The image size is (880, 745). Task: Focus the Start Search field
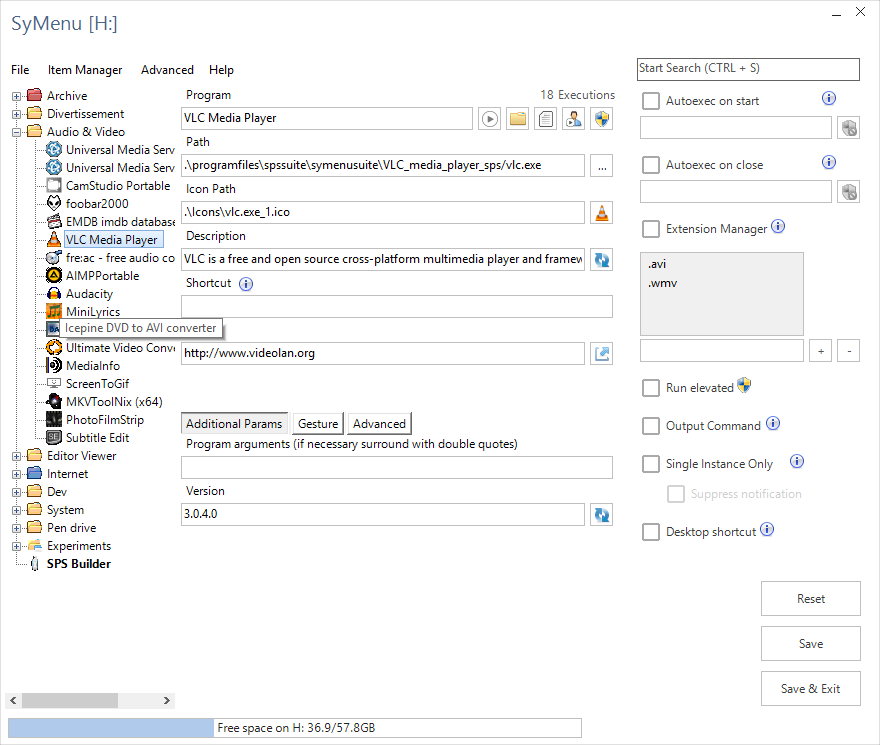[748, 69]
